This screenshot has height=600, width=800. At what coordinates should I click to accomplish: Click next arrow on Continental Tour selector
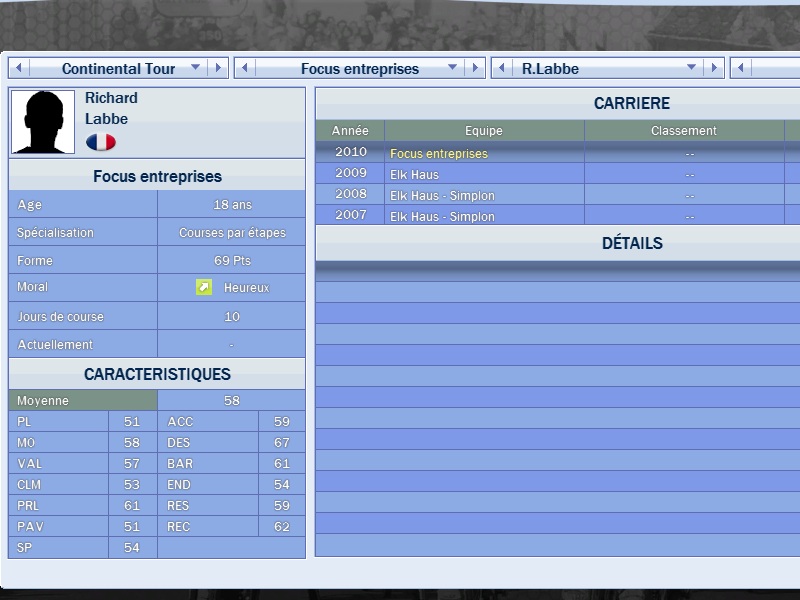tap(217, 68)
